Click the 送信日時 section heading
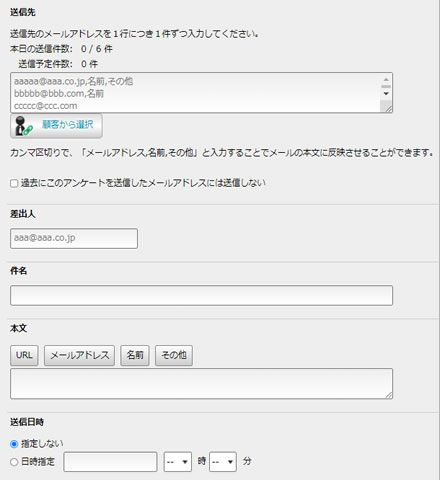This screenshot has width=440, height=480. (x=27, y=422)
